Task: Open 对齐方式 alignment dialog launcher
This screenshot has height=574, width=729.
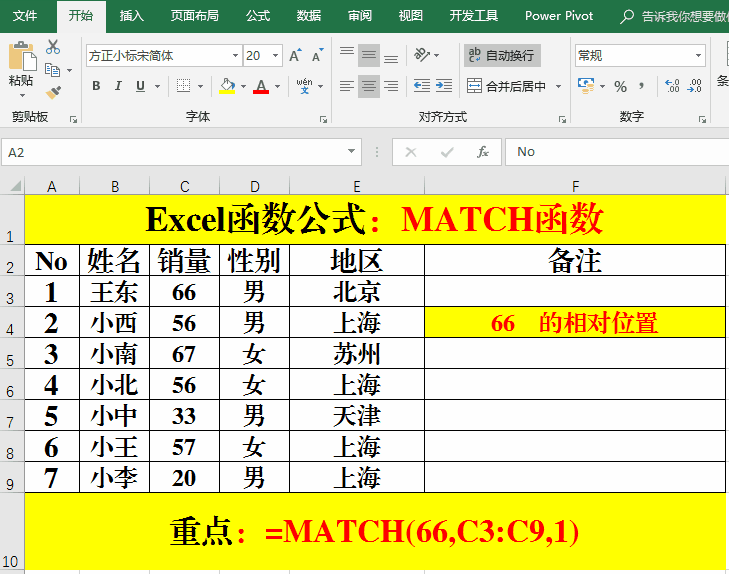Action: pos(562,120)
